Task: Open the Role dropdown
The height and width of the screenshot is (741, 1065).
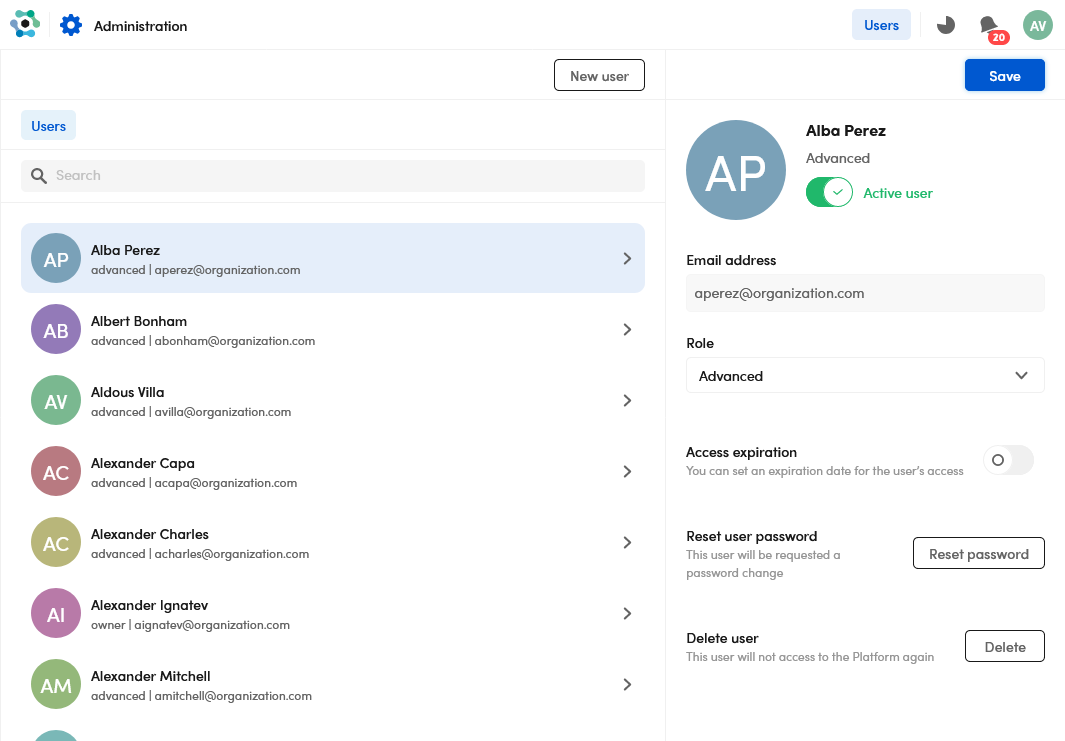Action: 865,376
